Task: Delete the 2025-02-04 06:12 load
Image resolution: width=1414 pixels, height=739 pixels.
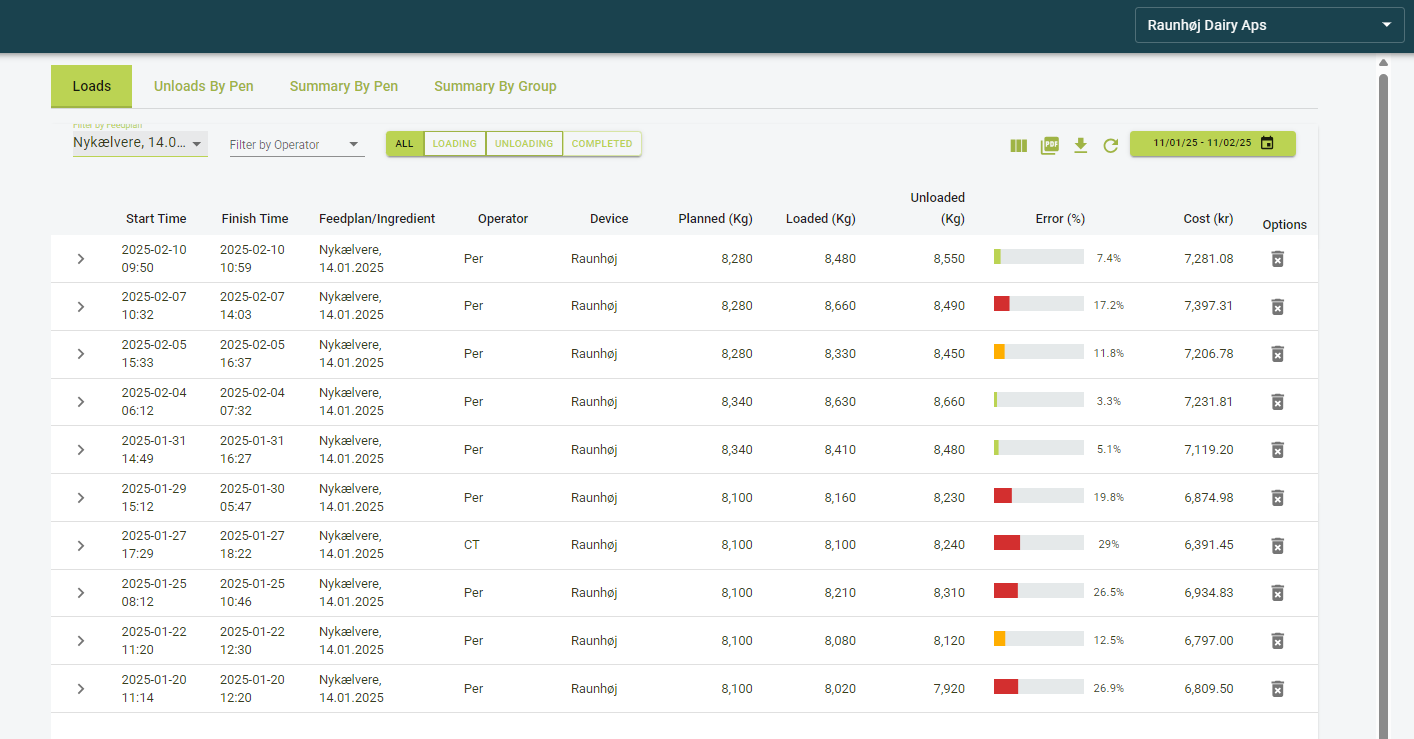Action: (1277, 402)
